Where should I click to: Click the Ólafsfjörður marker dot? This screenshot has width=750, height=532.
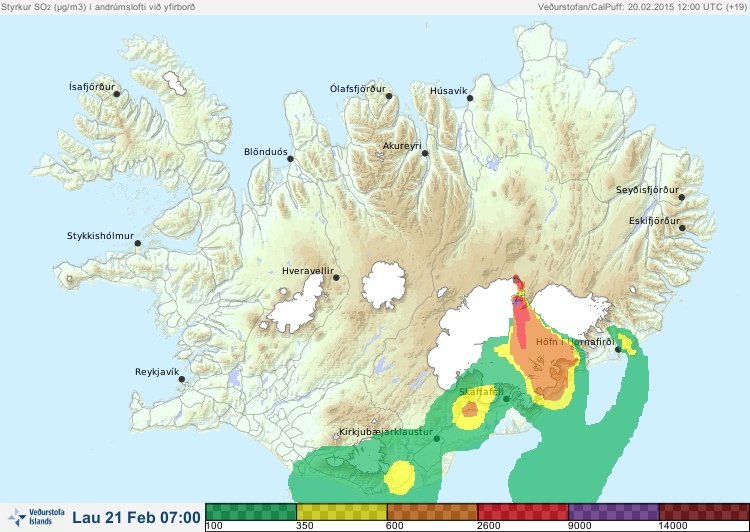(389, 96)
